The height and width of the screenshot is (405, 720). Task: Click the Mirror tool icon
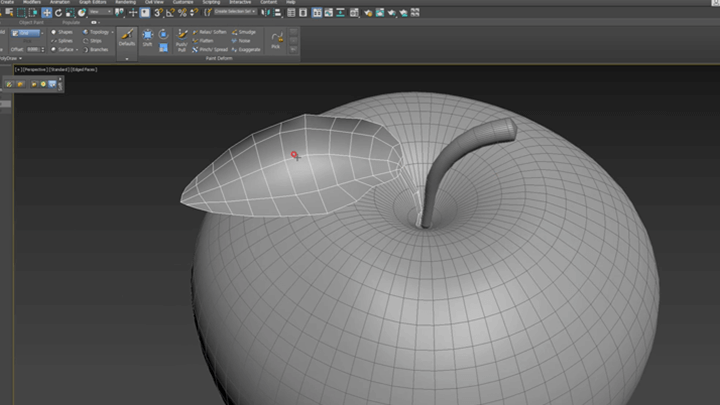[x=266, y=13]
